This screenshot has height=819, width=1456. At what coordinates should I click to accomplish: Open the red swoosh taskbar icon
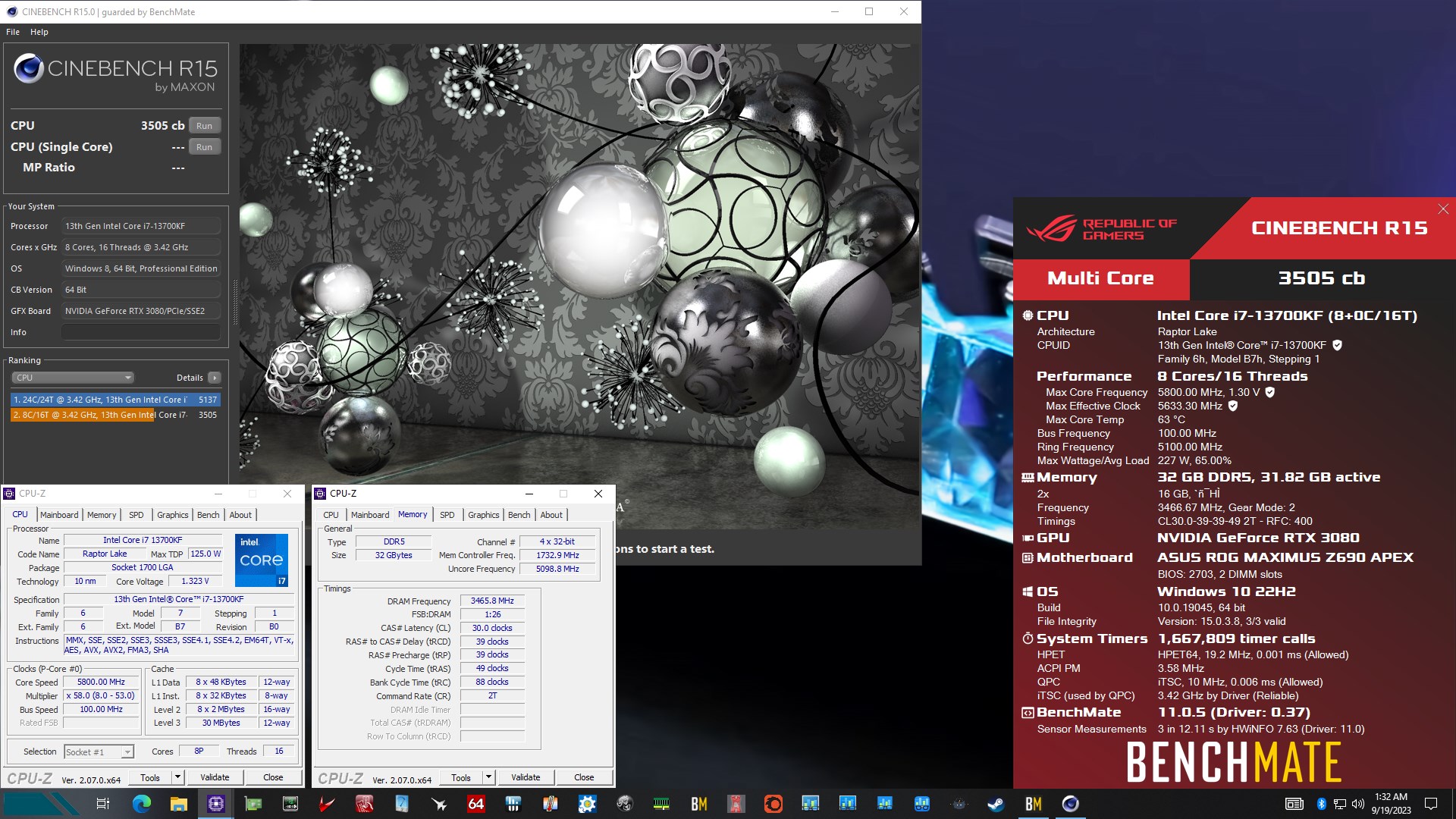pyautogui.click(x=327, y=804)
